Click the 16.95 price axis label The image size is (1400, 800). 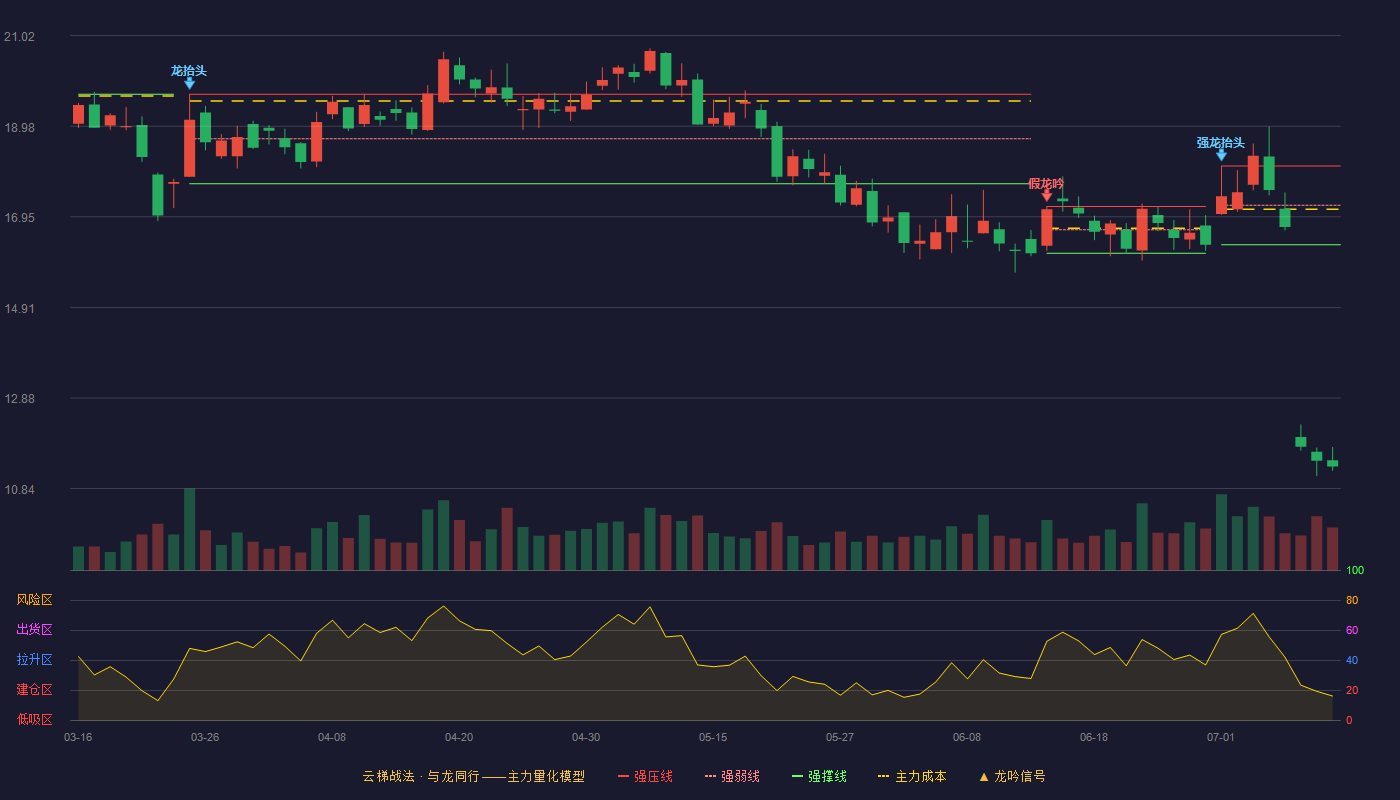(x=19, y=218)
